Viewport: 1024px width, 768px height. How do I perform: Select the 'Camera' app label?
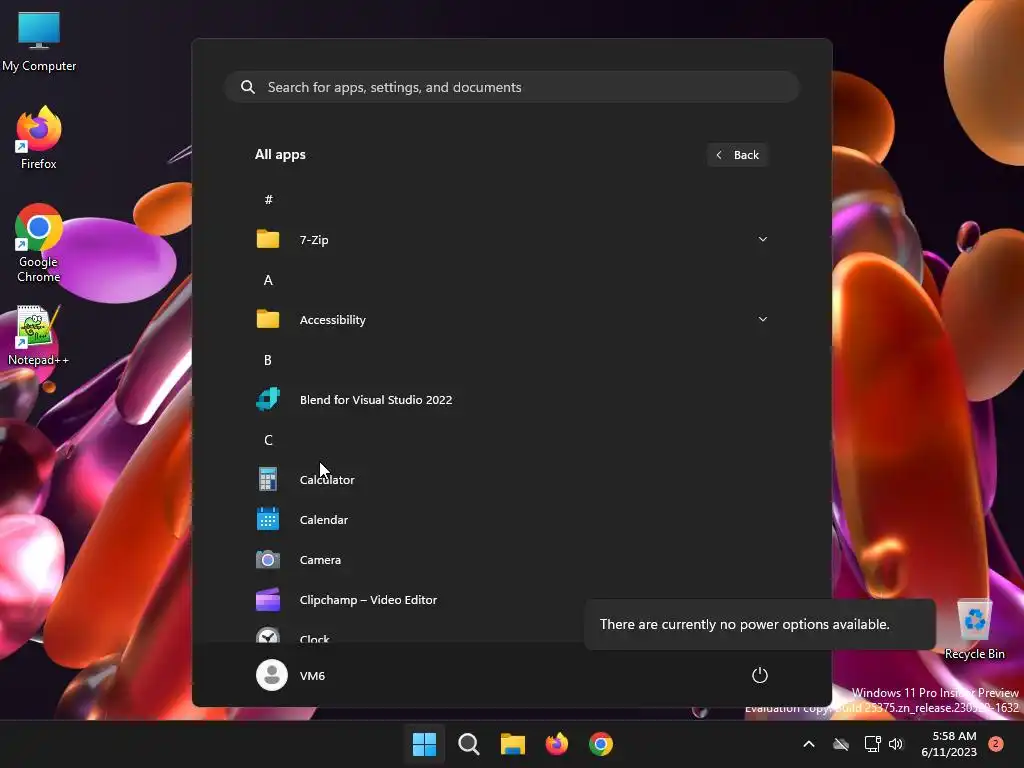(320, 560)
